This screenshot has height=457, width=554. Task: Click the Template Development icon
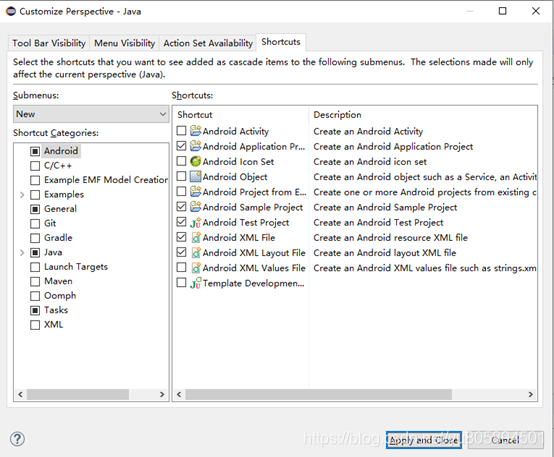click(x=195, y=283)
